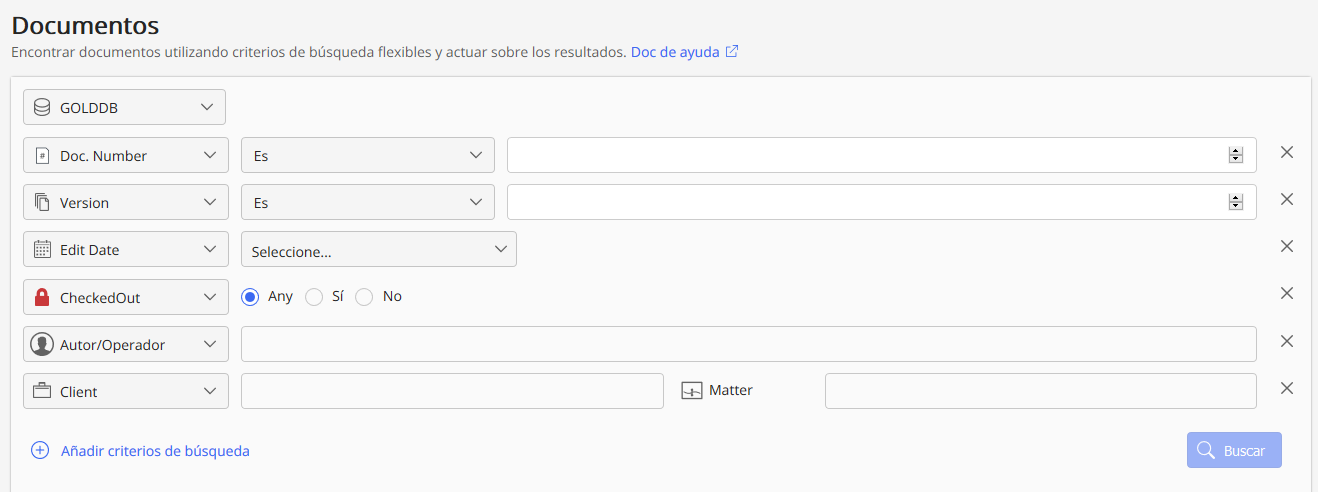Click the Doc. Number value spinner
The image size is (1318, 492).
(1236, 155)
